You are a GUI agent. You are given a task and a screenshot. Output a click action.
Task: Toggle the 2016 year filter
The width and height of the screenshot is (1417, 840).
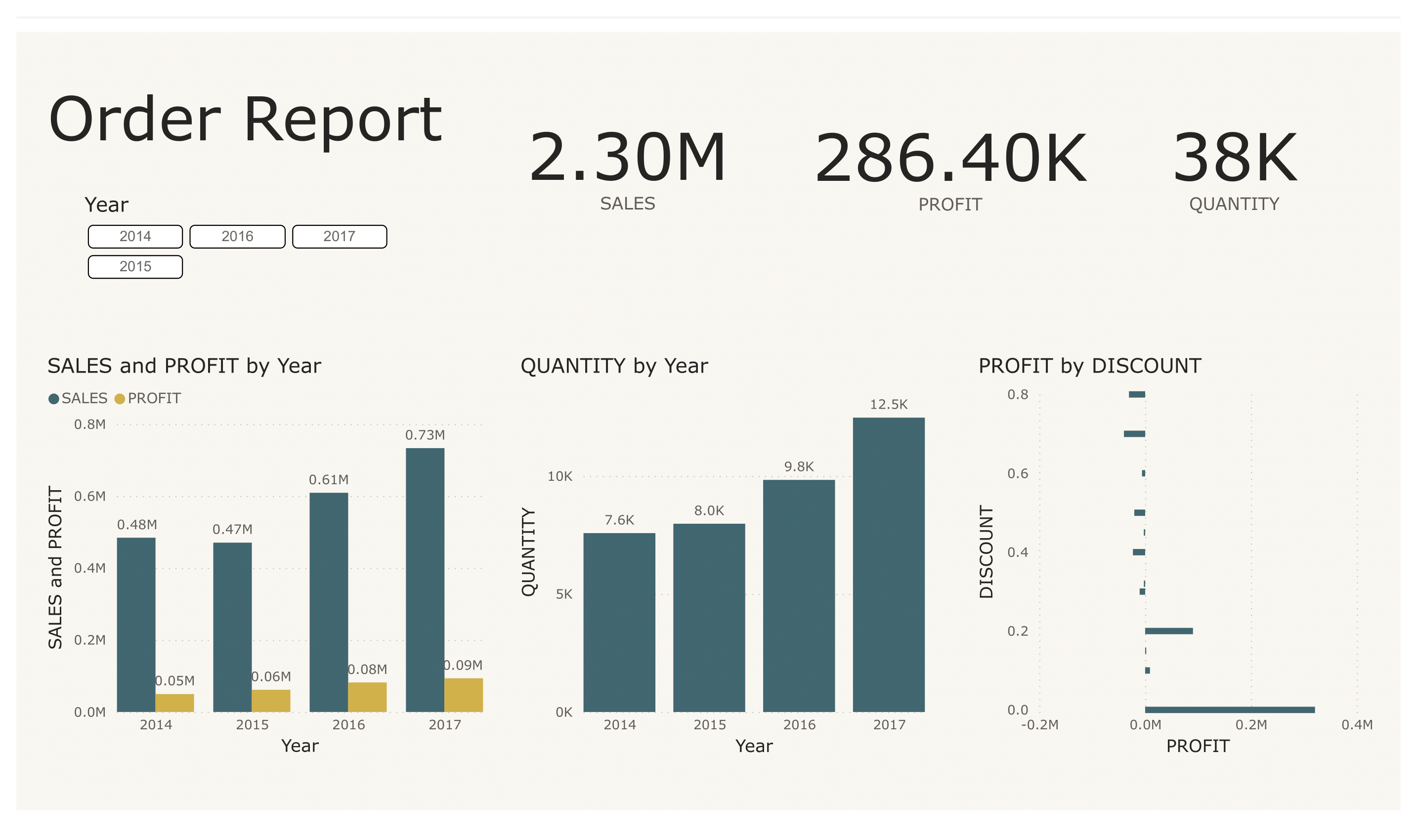(x=237, y=237)
